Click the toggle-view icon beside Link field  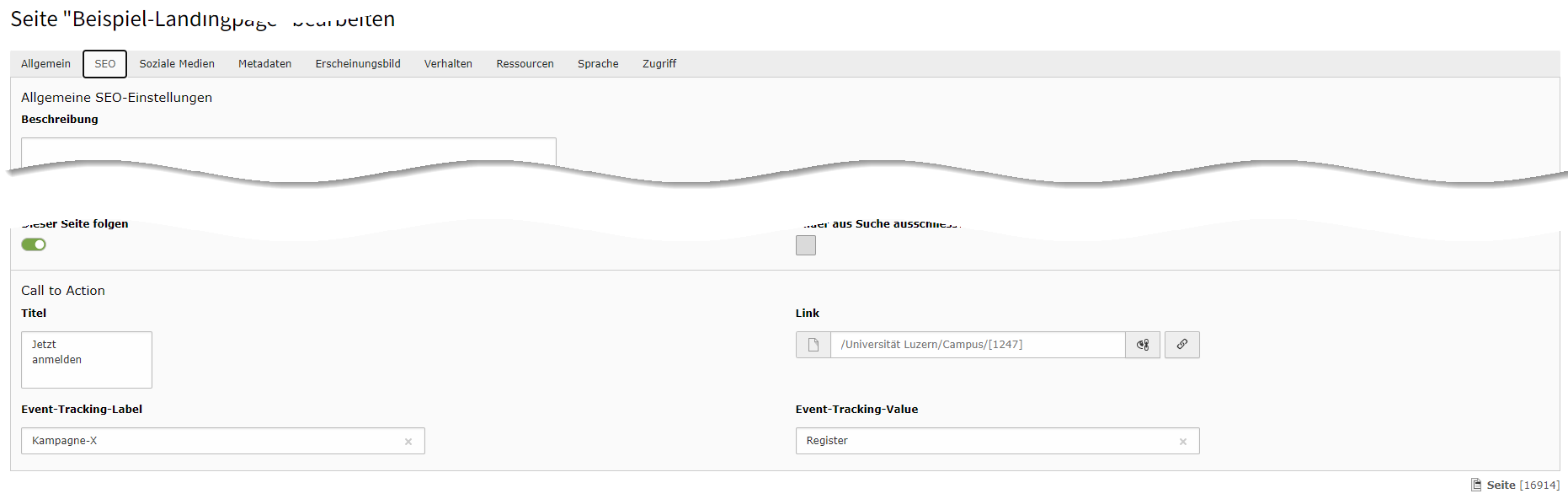[1143, 345]
